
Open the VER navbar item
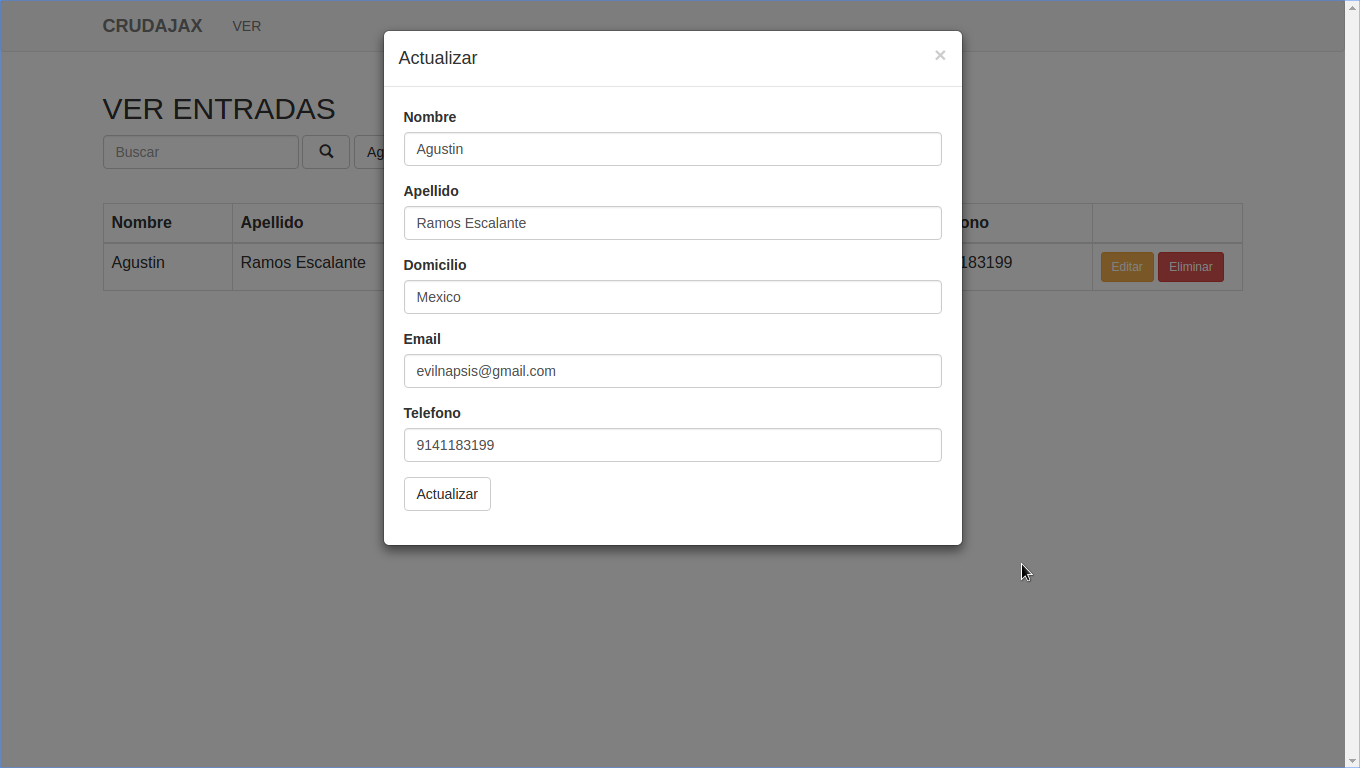click(247, 26)
